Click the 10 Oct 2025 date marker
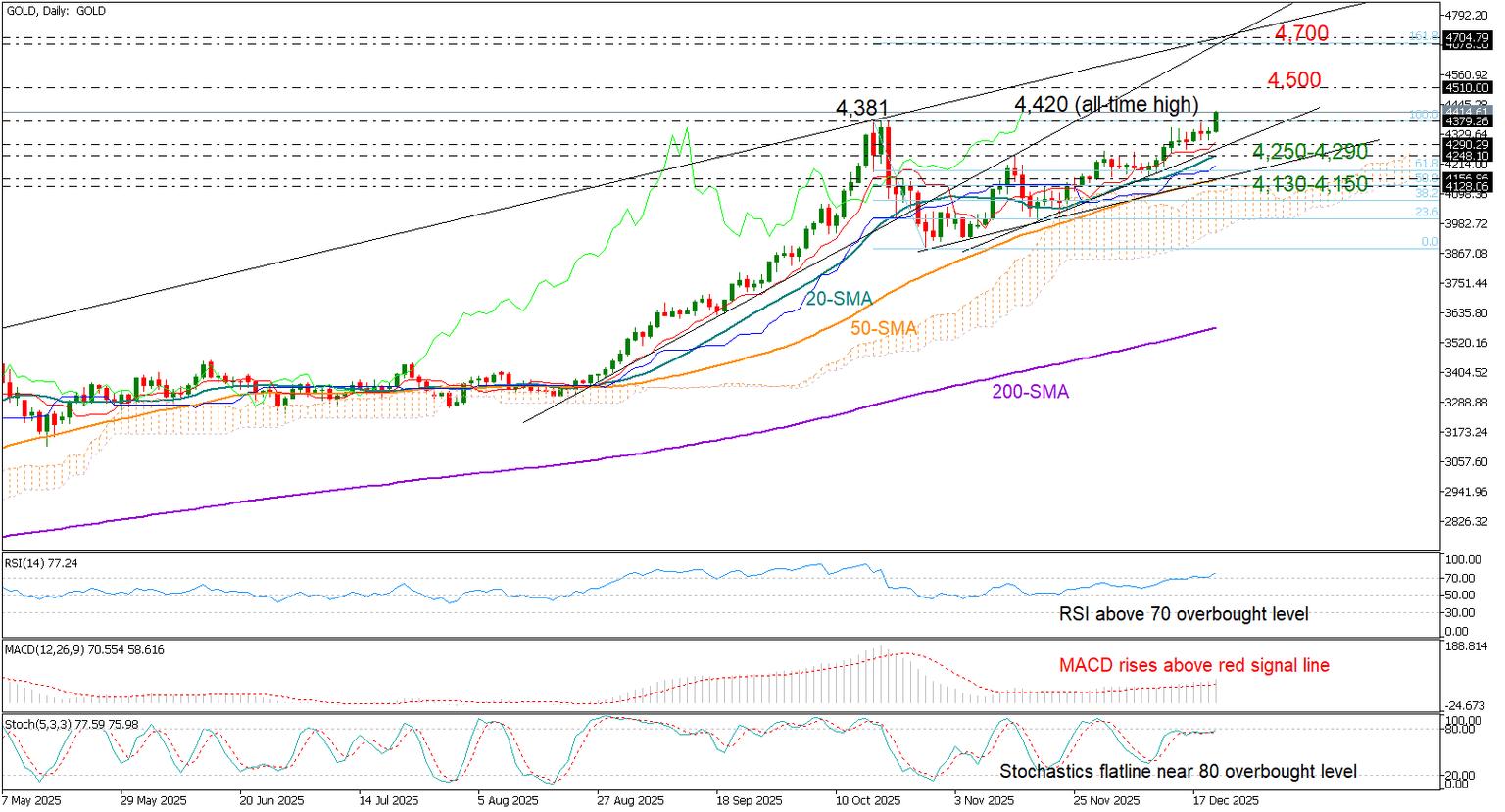1505x812 pixels. (x=865, y=799)
